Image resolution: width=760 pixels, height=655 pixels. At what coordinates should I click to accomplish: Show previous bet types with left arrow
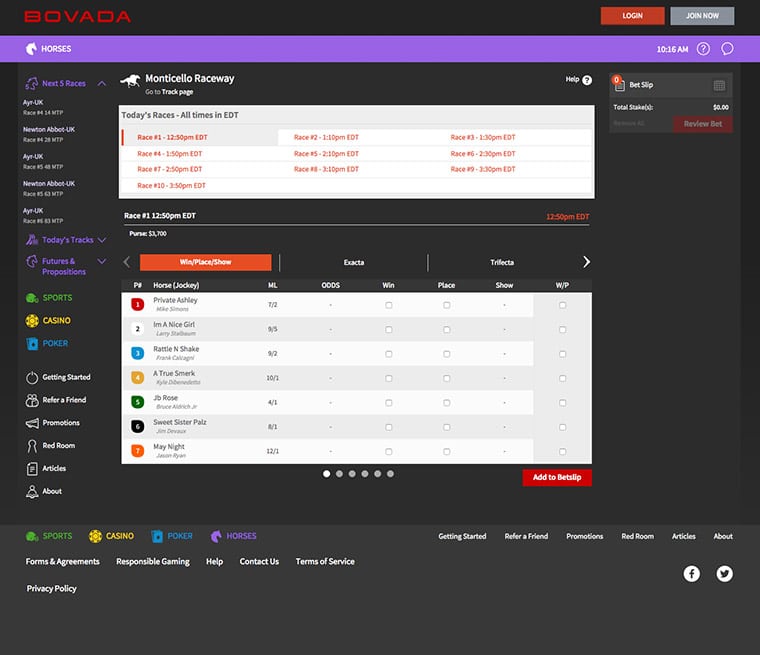pos(127,262)
